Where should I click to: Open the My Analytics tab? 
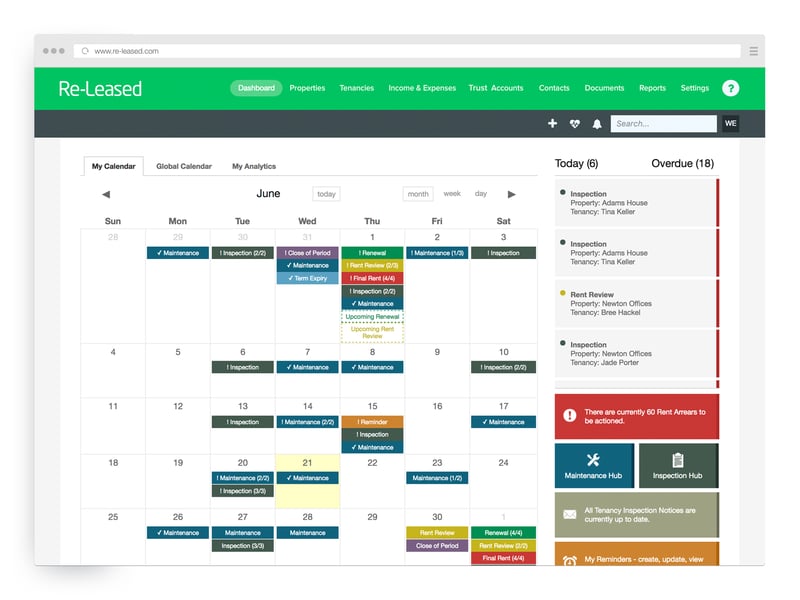pyautogui.click(x=254, y=166)
